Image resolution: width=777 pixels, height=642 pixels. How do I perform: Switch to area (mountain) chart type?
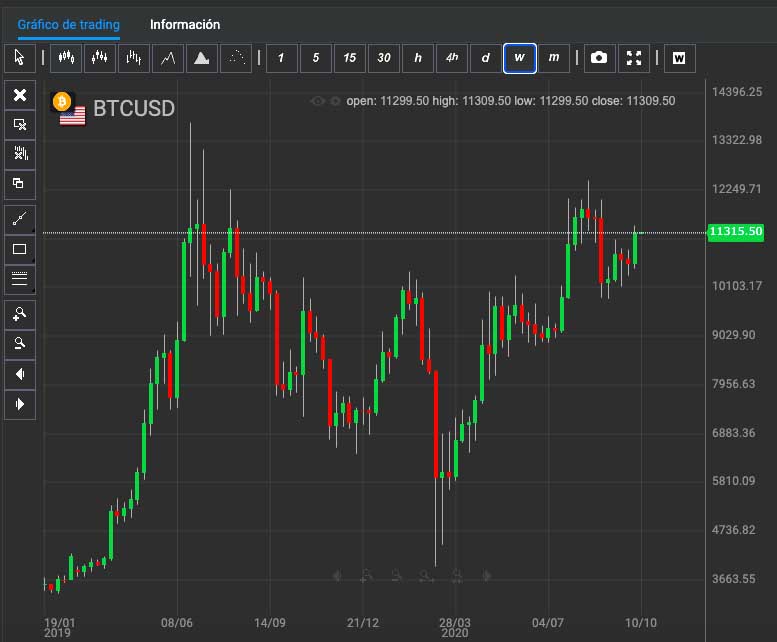coord(202,58)
